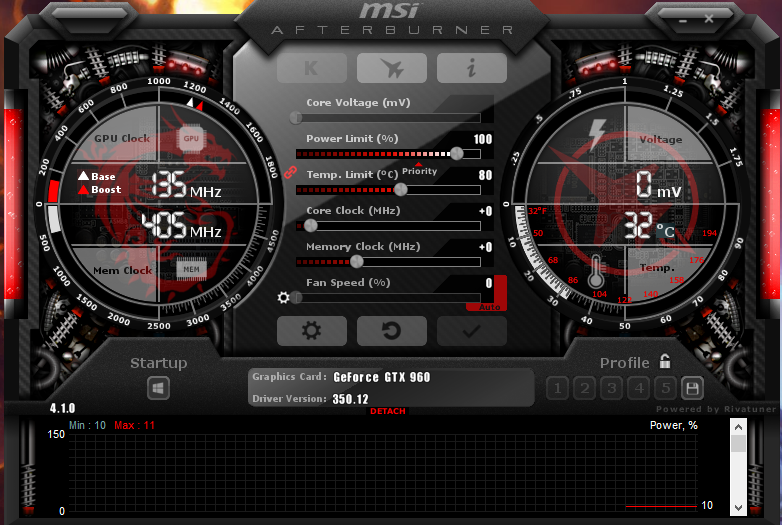Image resolution: width=782 pixels, height=525 pixels.
Task: Click the monitoring graph scrollbar thumb
Action: pyautogui.click(x=739, y=444)
